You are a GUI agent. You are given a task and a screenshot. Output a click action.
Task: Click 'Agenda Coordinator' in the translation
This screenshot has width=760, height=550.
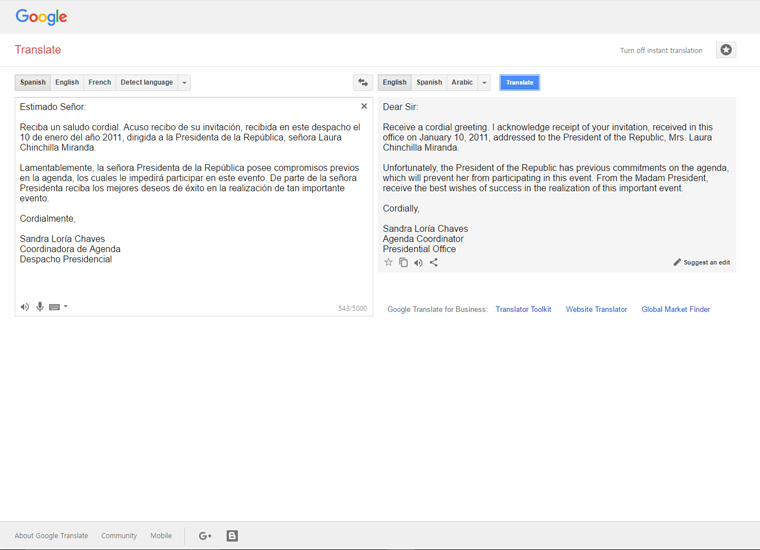click(x=423, y=239)
